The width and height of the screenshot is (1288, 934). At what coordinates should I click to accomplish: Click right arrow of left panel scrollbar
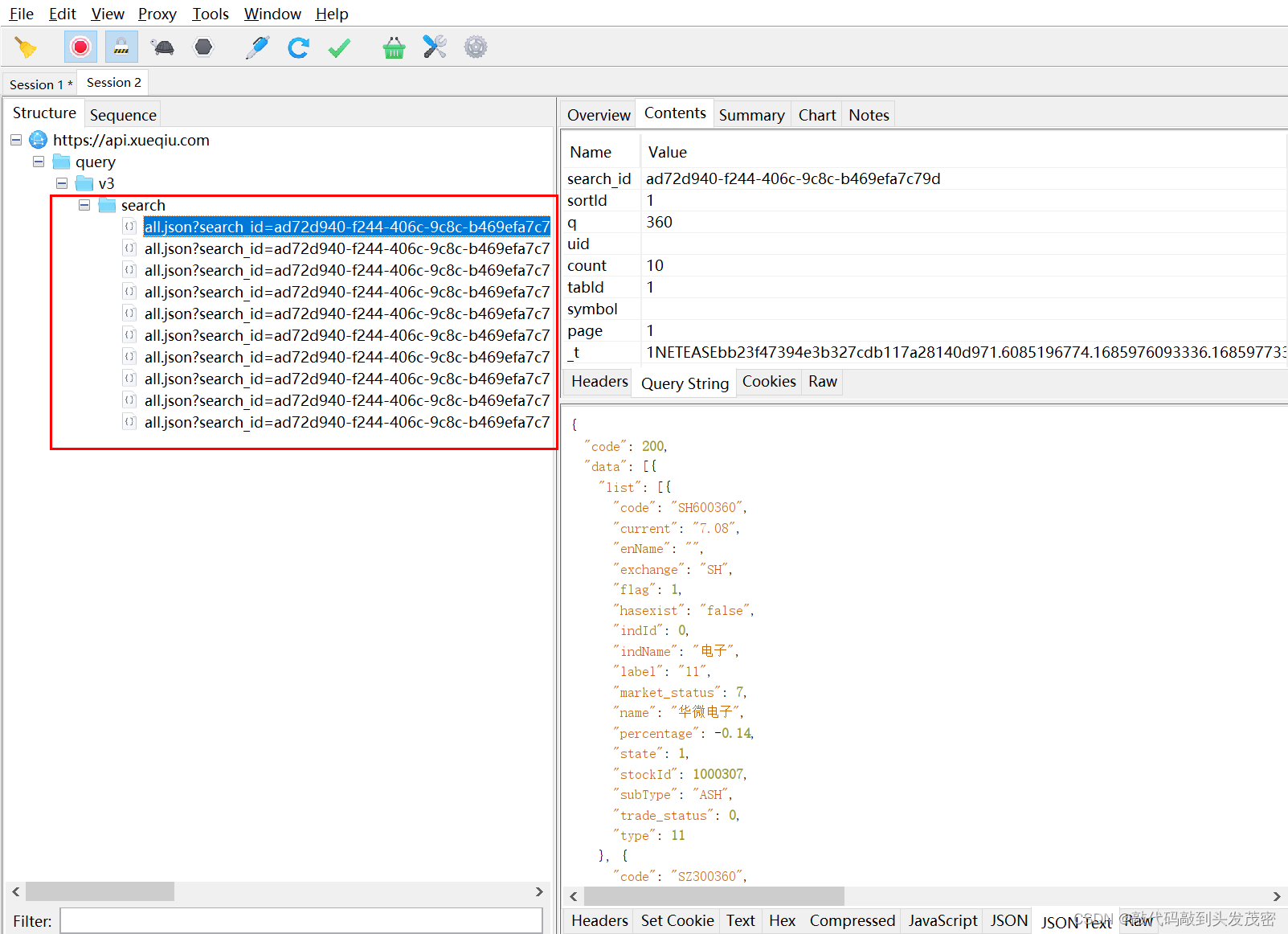coord(539,891)
